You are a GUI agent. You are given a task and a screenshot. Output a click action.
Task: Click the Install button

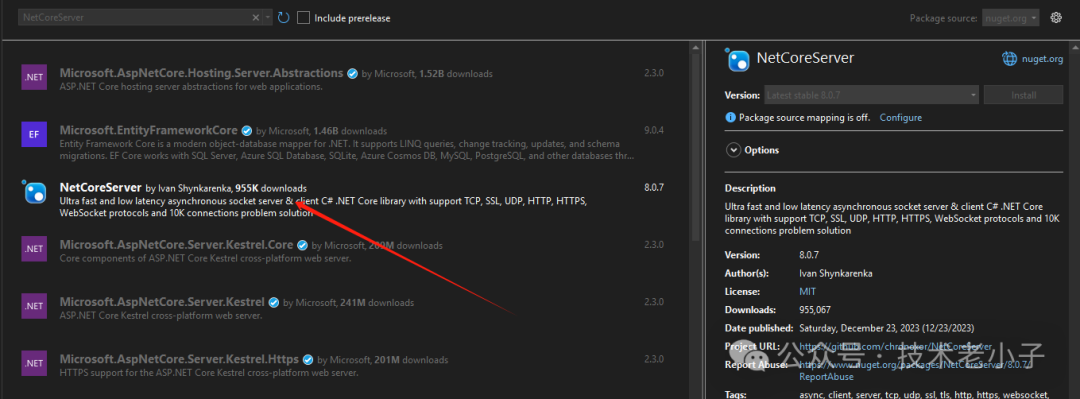click(1024, 95)
